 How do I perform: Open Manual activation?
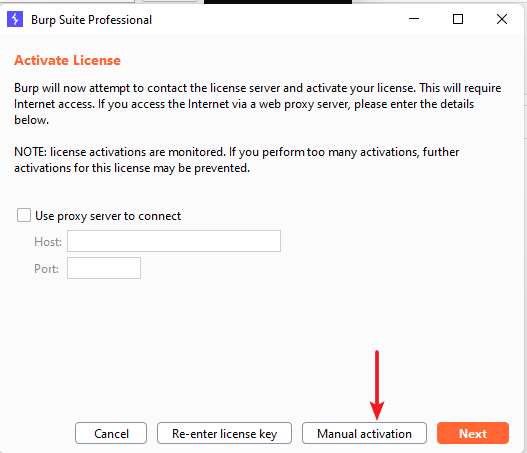(364, 434)
